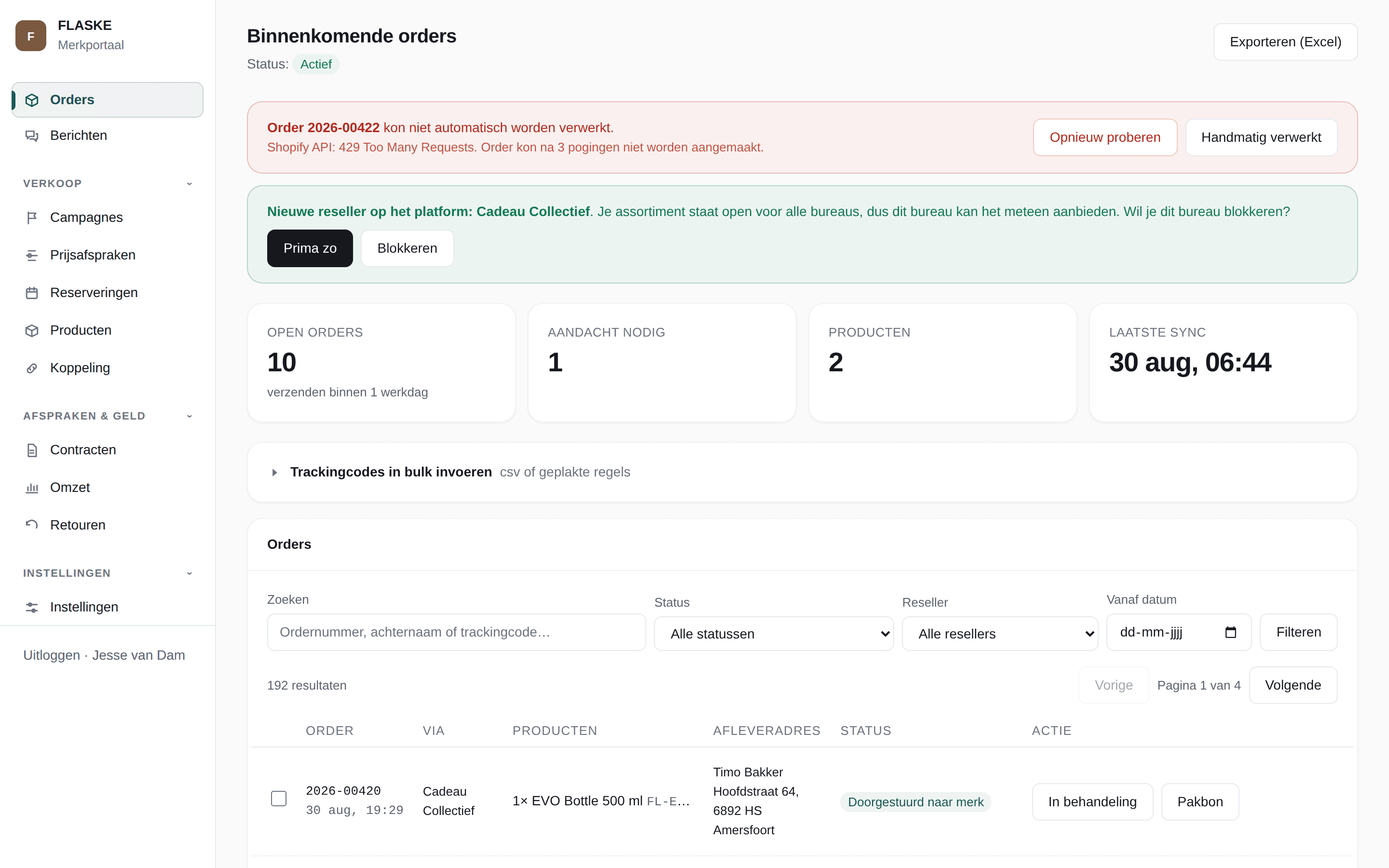The image size is (1389, 868).
Task: Click the Reserveringen calendar icon
Action: pos(32,293)
